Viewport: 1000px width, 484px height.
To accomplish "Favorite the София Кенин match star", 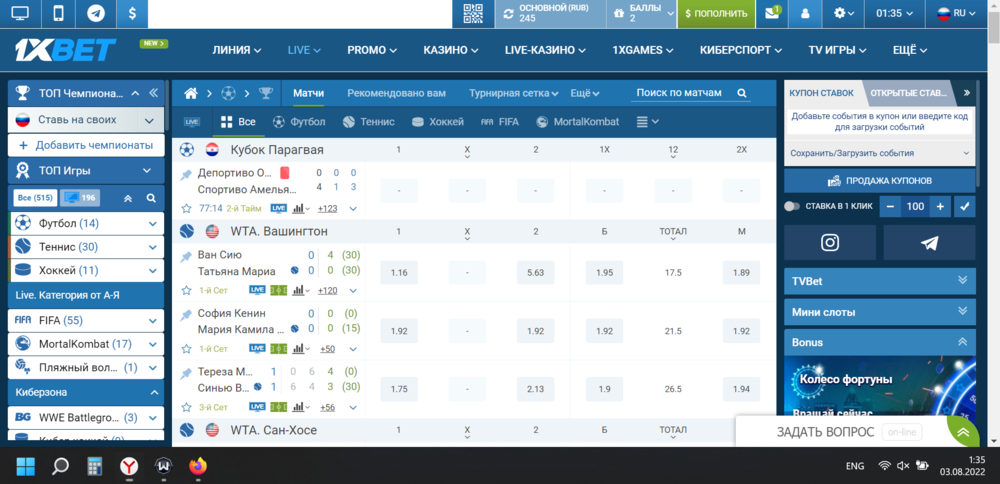I will [x=186, y=349].
